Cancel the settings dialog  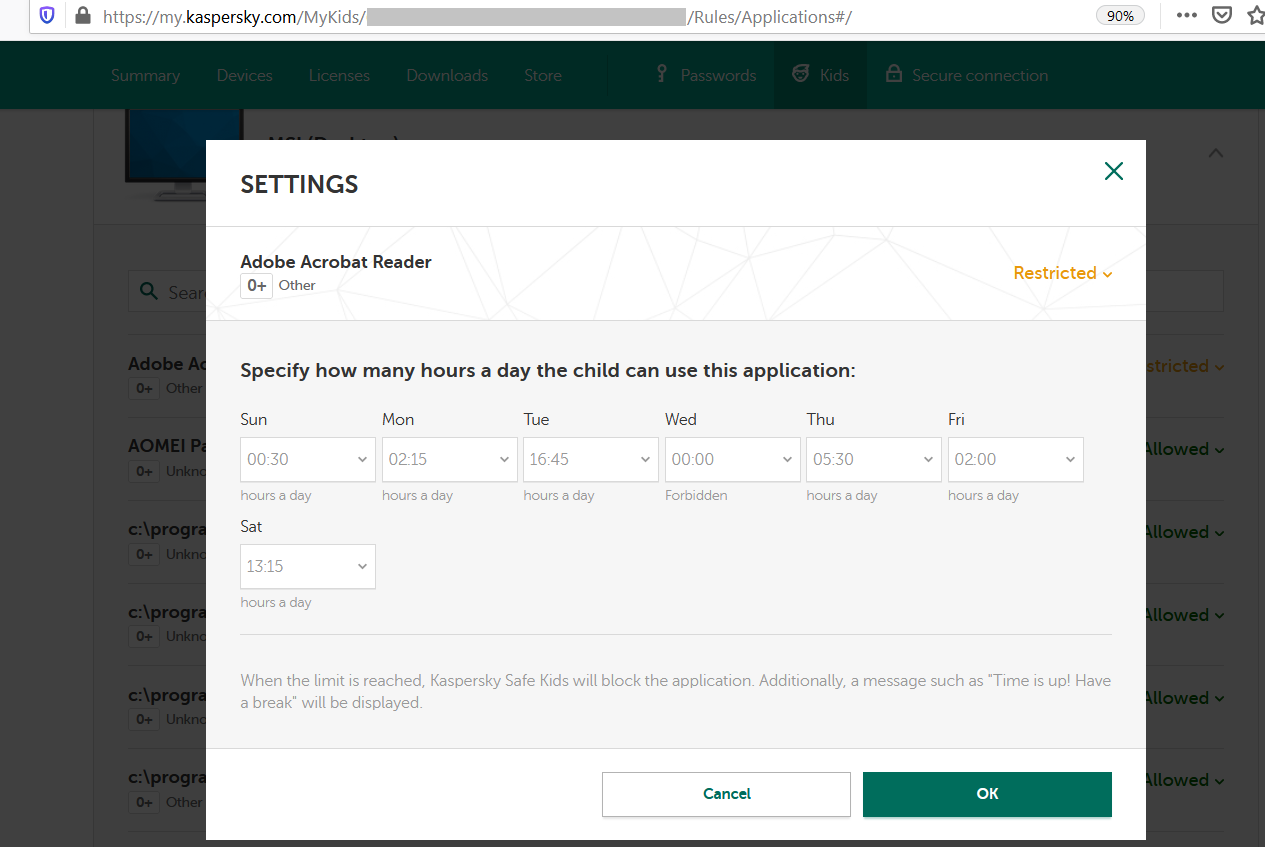click(726, 794)
